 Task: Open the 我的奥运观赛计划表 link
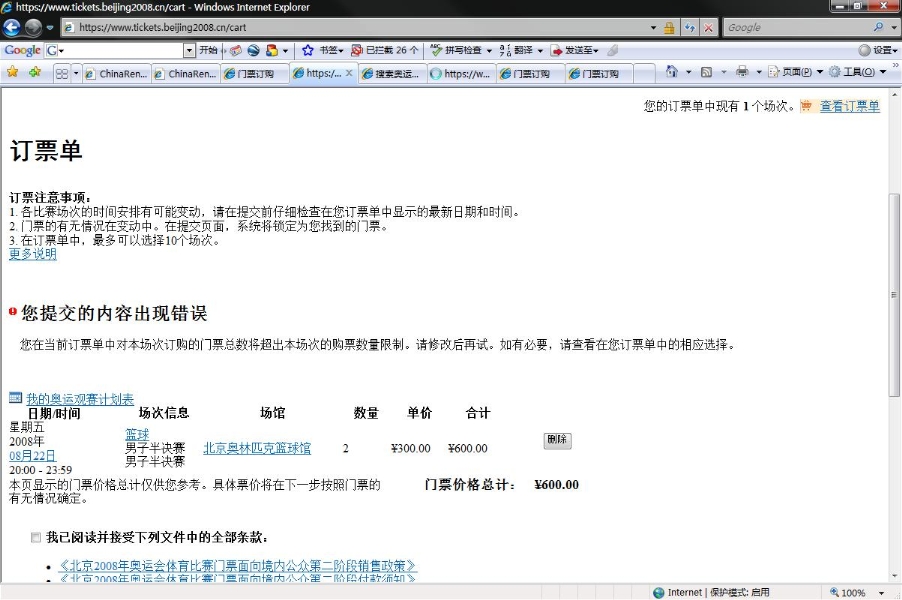(x=80, y=399)
